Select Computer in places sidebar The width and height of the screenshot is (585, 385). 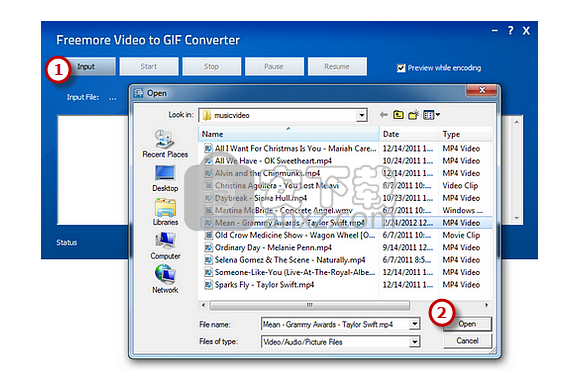(x=165, y=246)
